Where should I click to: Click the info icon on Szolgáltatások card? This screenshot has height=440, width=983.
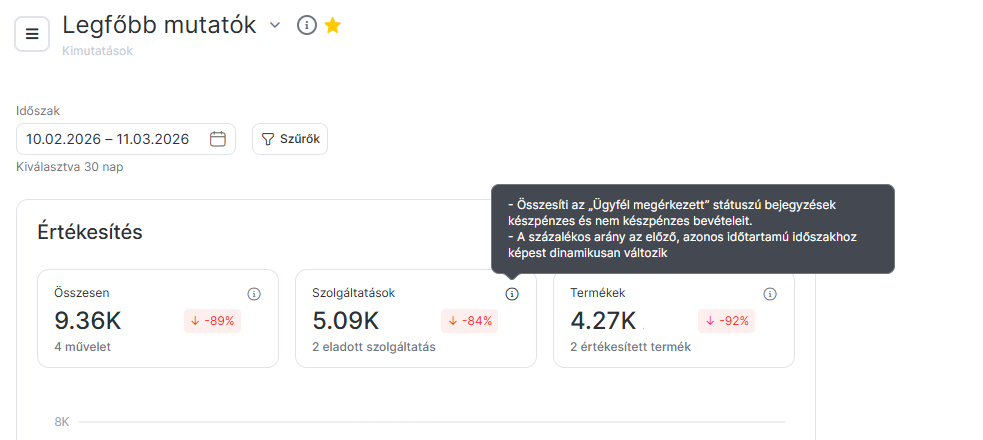tap(512, 294)
